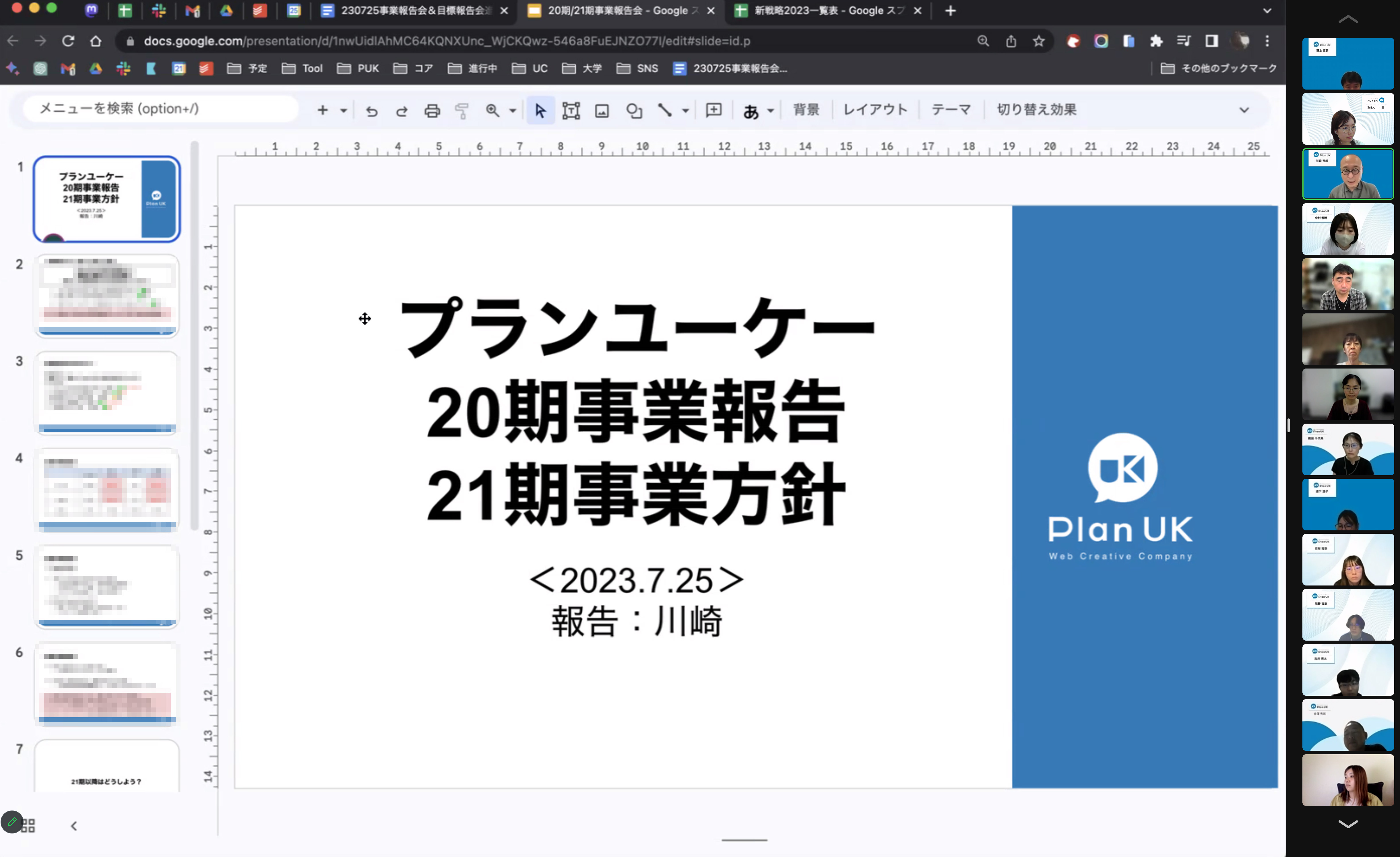
Task: Click the browser address bar URL
Action: pyautogui.click(x=447, y=41)
